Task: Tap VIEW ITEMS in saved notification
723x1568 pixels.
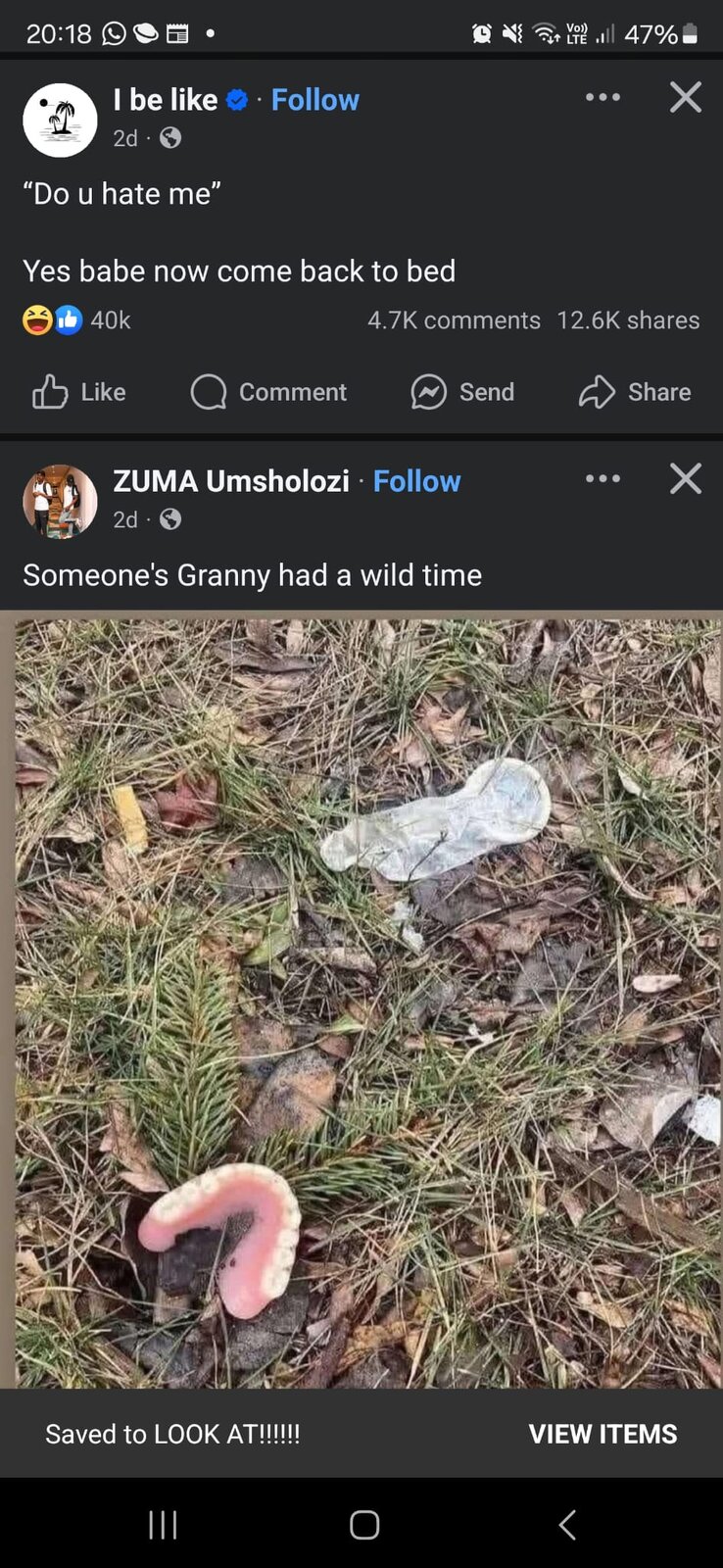Action: 602,1434
